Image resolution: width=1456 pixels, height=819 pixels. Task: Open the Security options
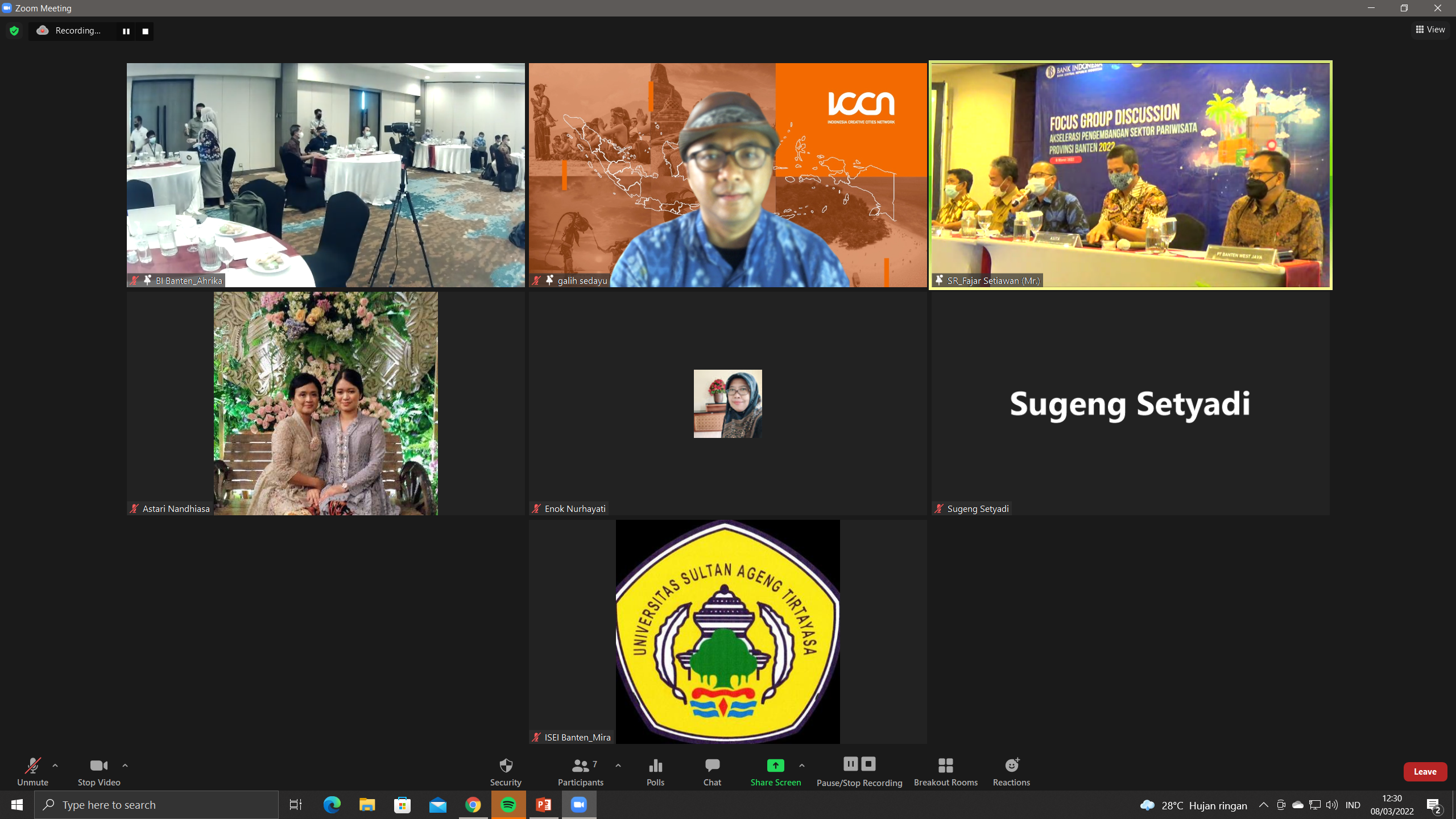tap(506, 771)
